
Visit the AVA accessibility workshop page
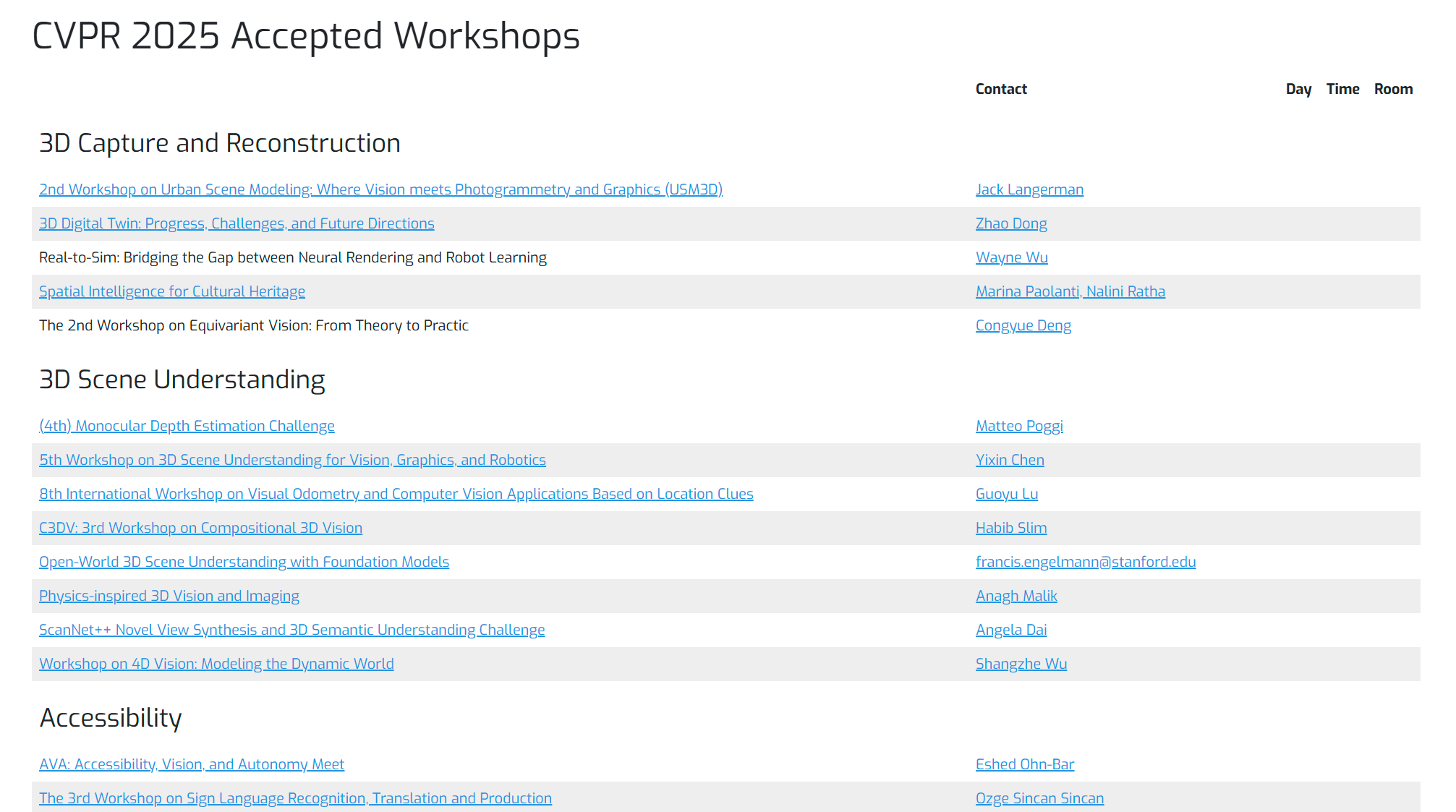coord(191,764)
